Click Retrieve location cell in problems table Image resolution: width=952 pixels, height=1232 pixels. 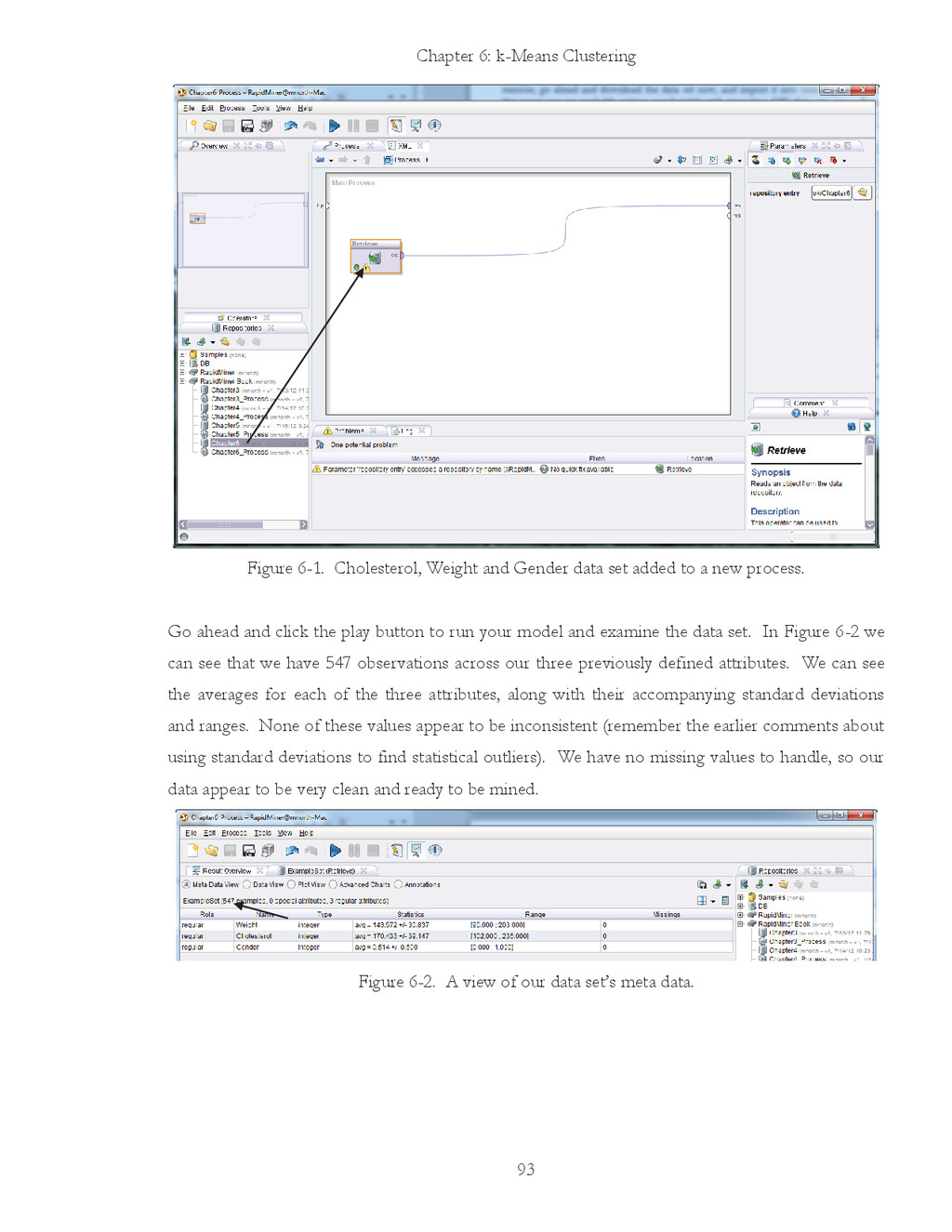click(x=679, y=470)
